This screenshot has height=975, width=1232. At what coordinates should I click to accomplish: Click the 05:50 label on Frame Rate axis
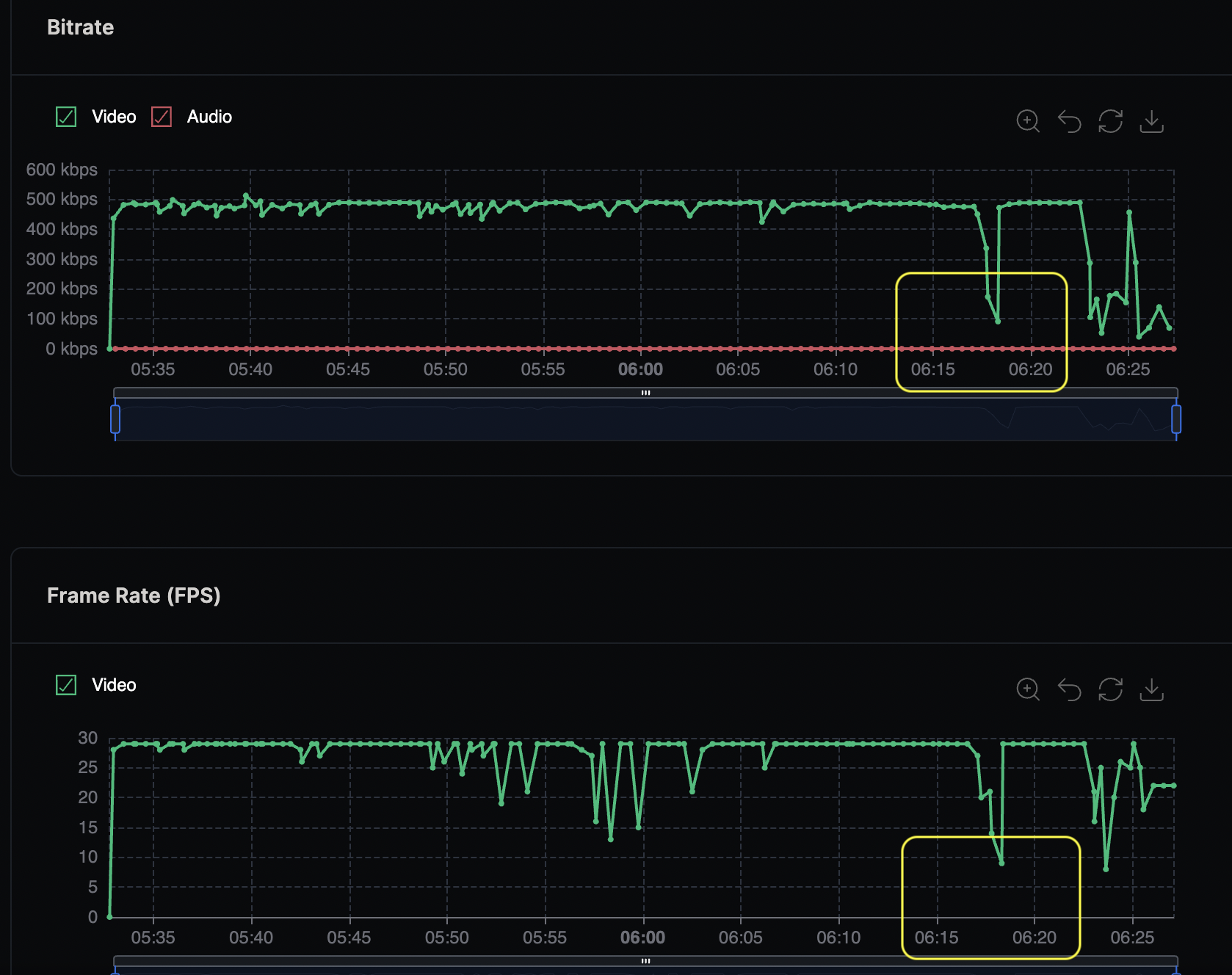pos(446,938)
